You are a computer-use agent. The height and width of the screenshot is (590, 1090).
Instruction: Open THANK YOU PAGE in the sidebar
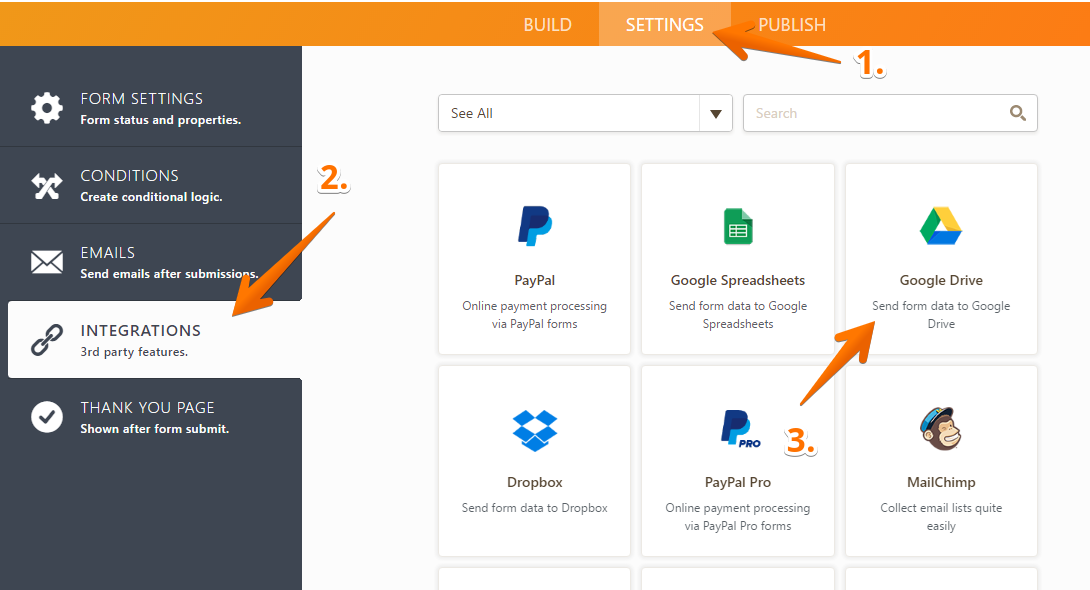tap(151, 417)
